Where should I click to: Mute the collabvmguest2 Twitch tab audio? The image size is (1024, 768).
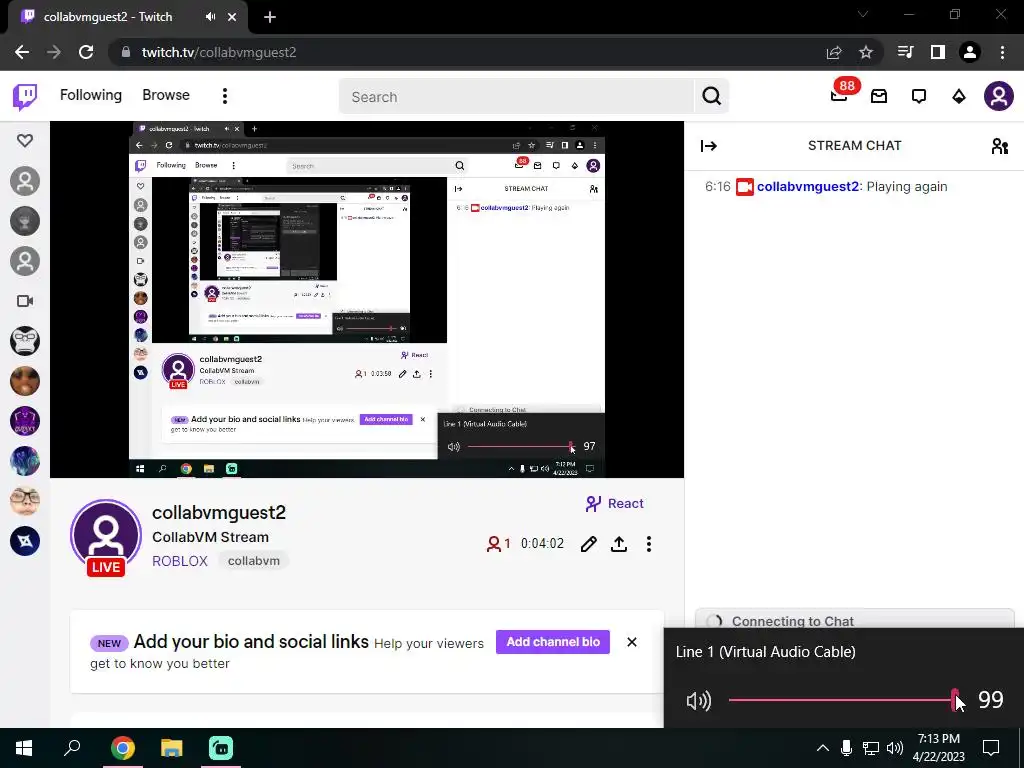(x=210, y=17)
